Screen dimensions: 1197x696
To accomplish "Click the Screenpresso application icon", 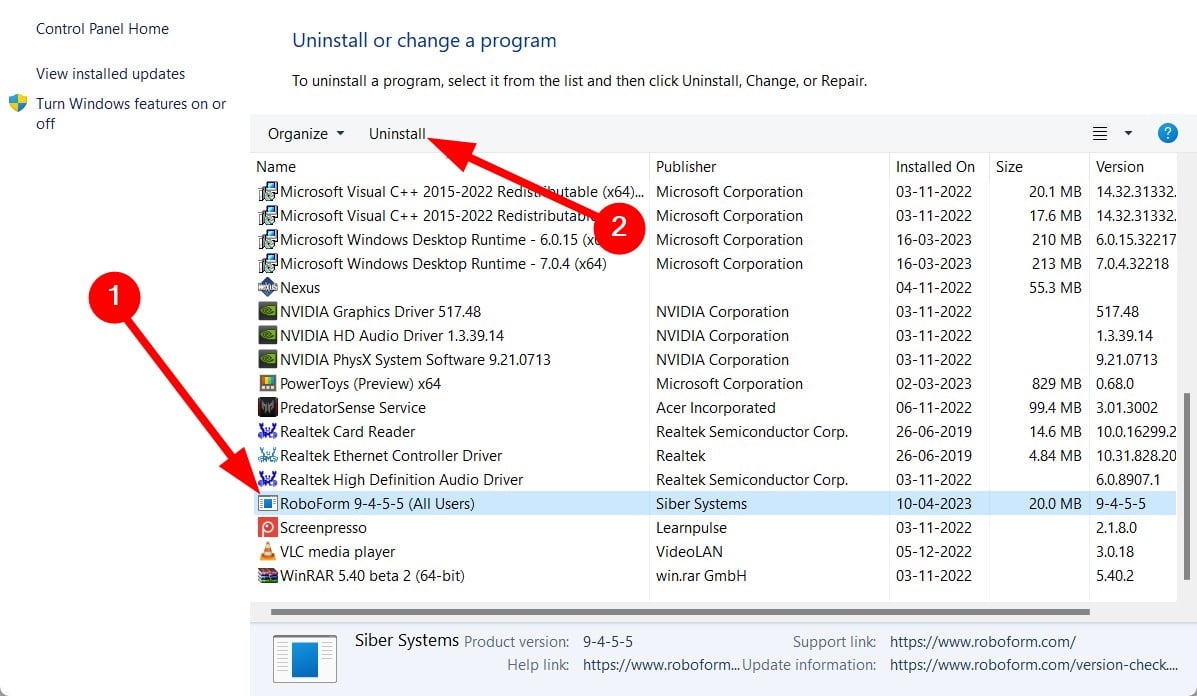I will tap(267, 527).
